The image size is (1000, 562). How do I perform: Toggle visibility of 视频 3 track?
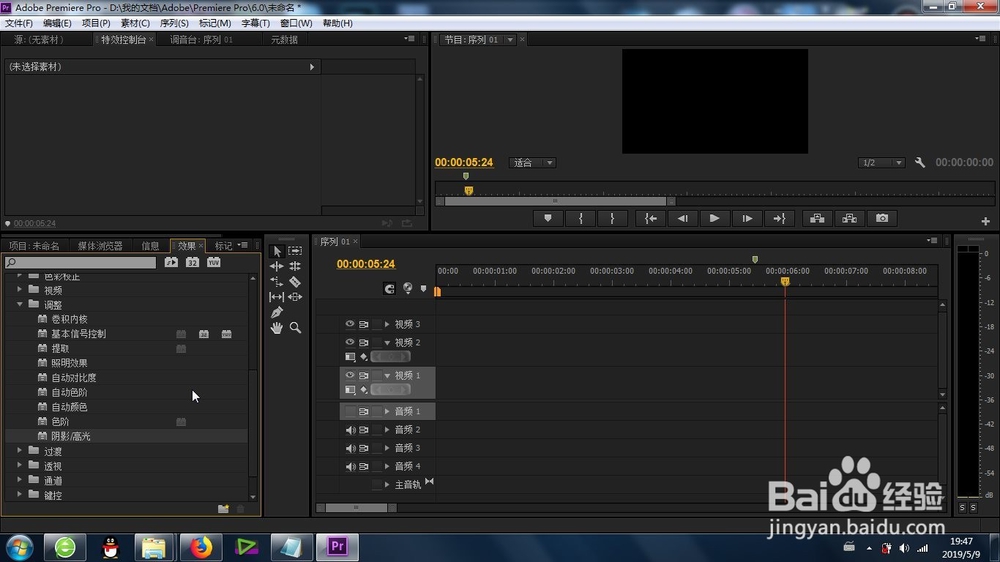349,324
